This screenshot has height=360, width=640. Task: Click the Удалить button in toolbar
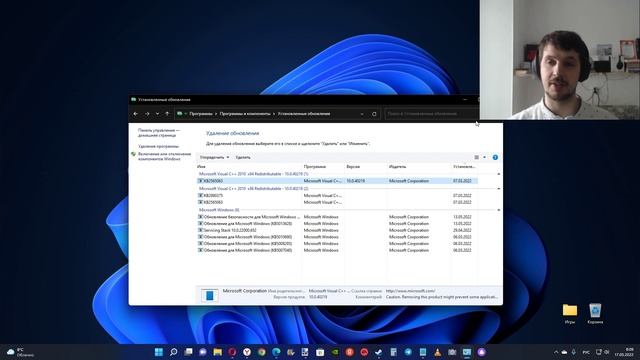coord(243,157)
